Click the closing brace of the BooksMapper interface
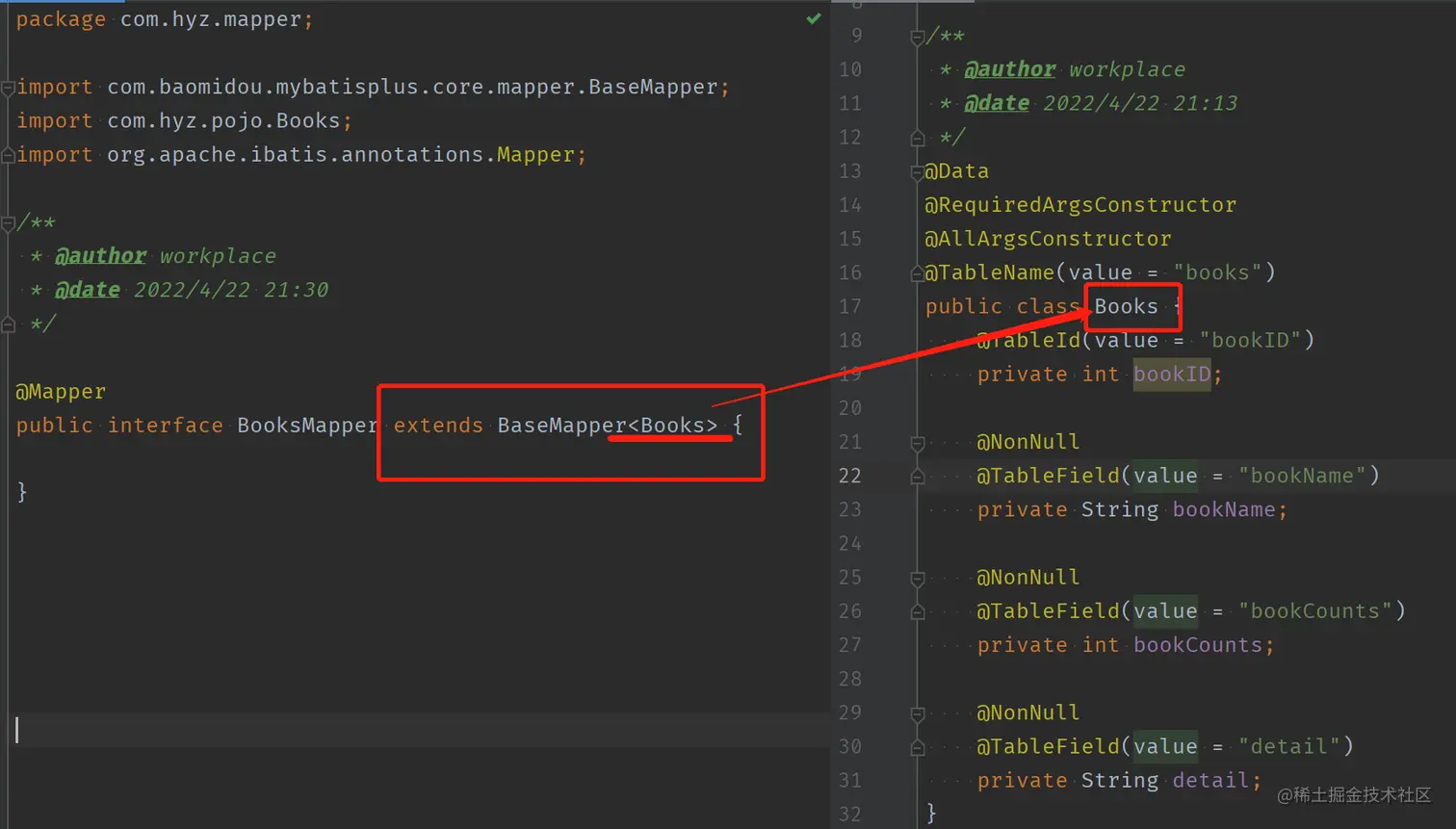The height and width of the screenshot is (829, 1456). pos(22,493)
